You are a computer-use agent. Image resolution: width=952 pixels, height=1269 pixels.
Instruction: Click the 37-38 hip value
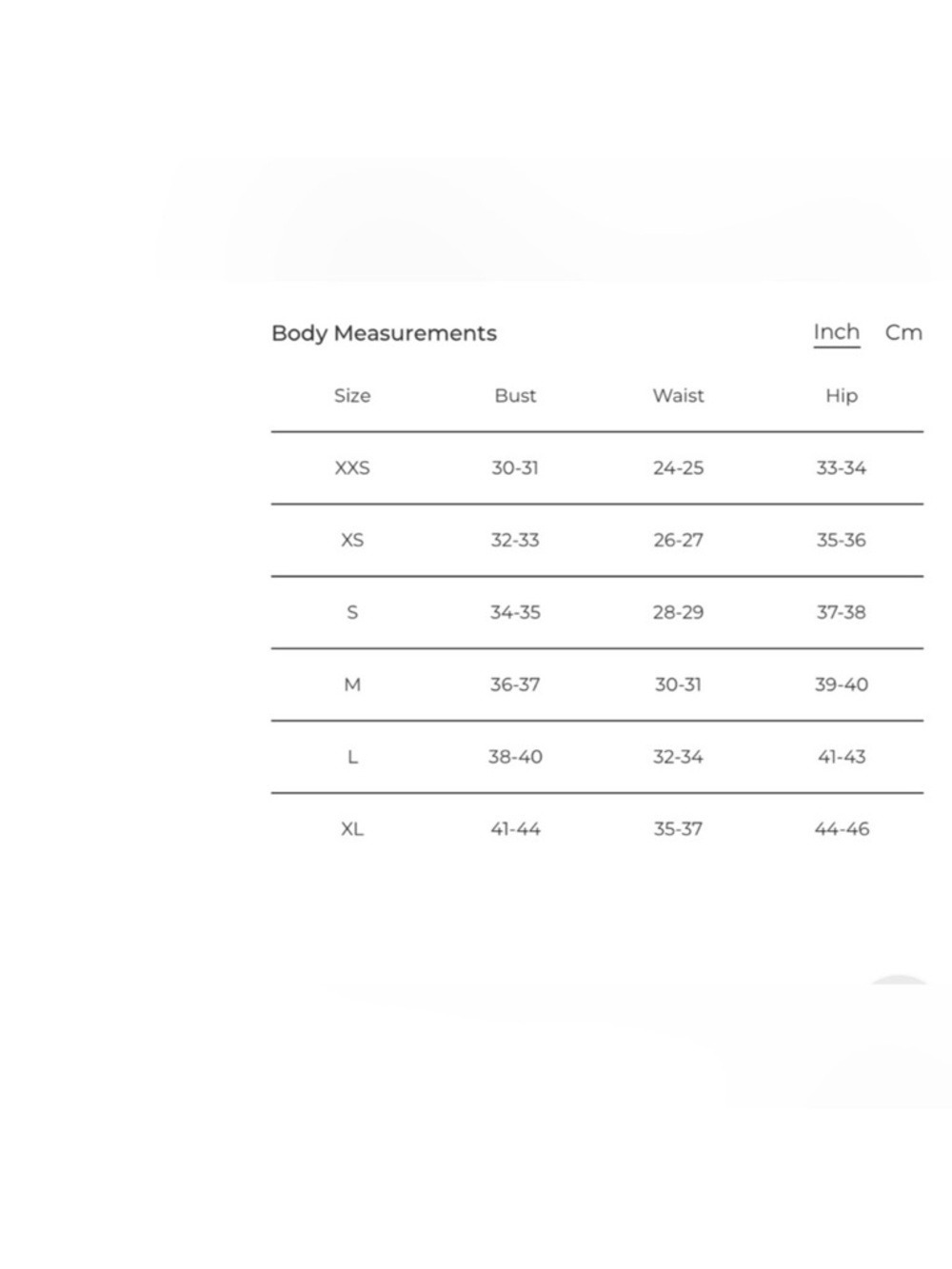click(x=842, y=612)
